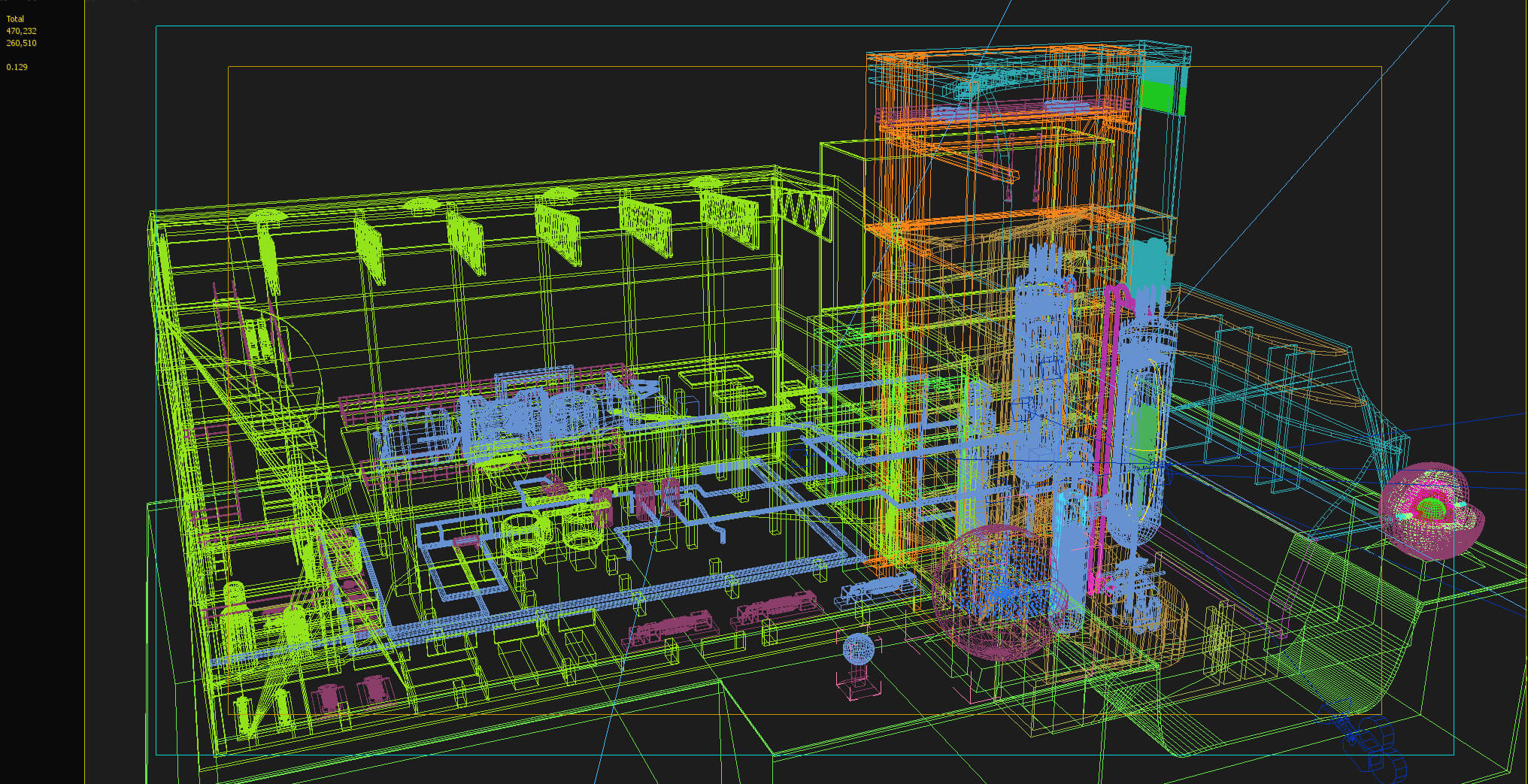This screenshot has width=1528, height=784.
Task: Pick the solid green panel atop the tower
Action: (1160, 97)
